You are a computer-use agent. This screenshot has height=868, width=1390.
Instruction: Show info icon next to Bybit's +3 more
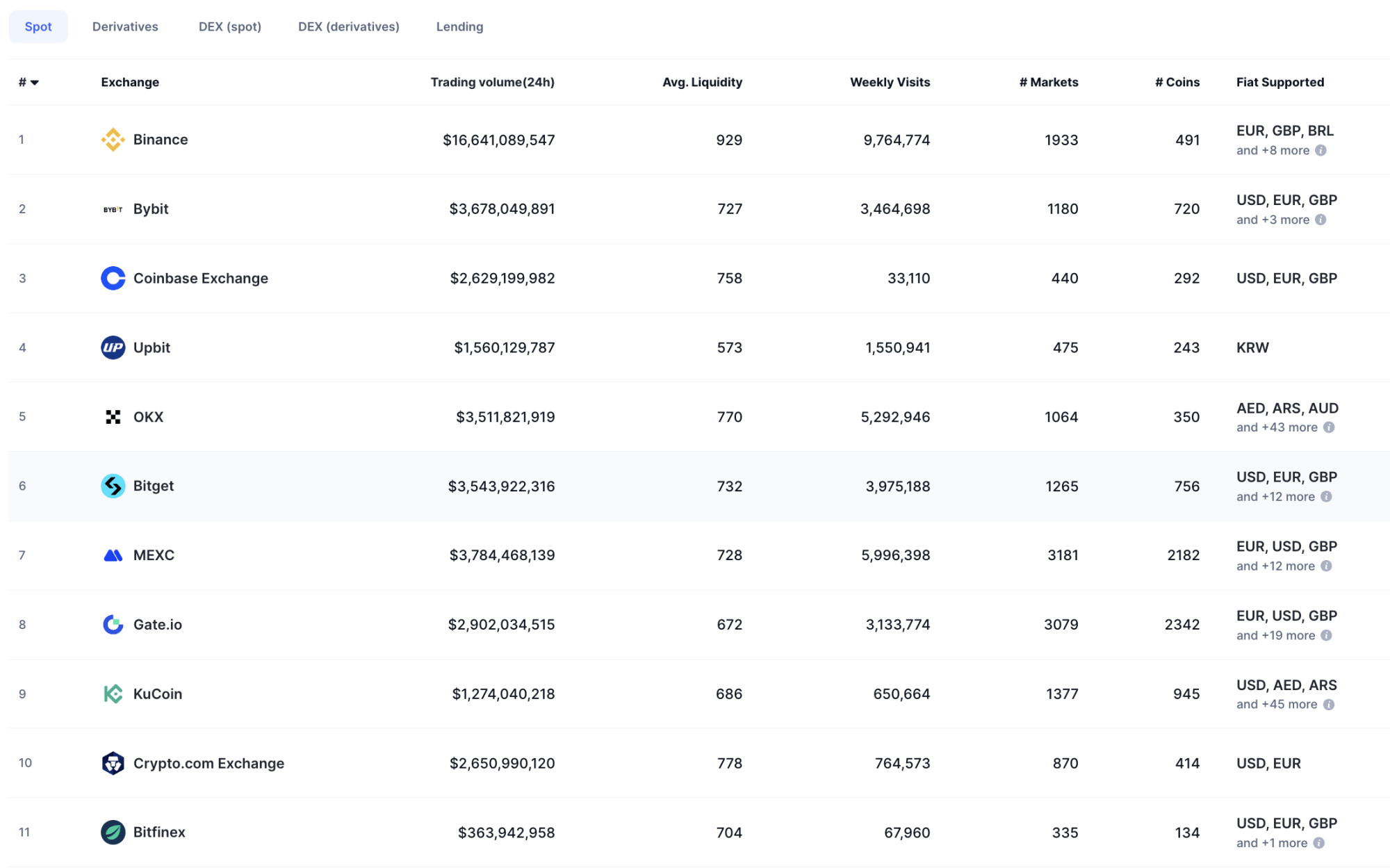(x=1321, y=220)
